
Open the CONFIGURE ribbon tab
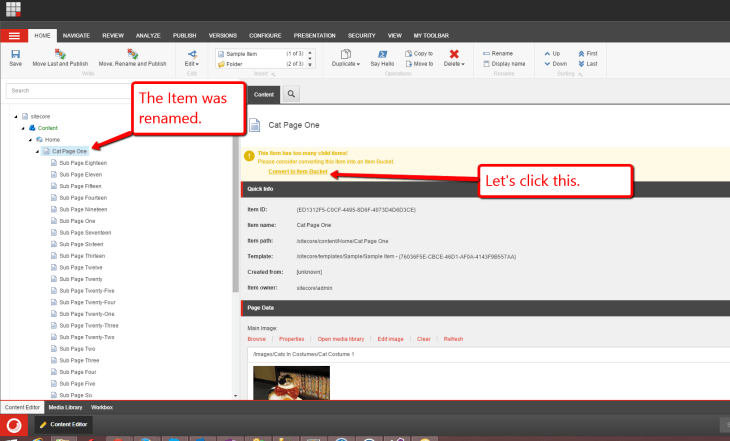click(265, 35)
